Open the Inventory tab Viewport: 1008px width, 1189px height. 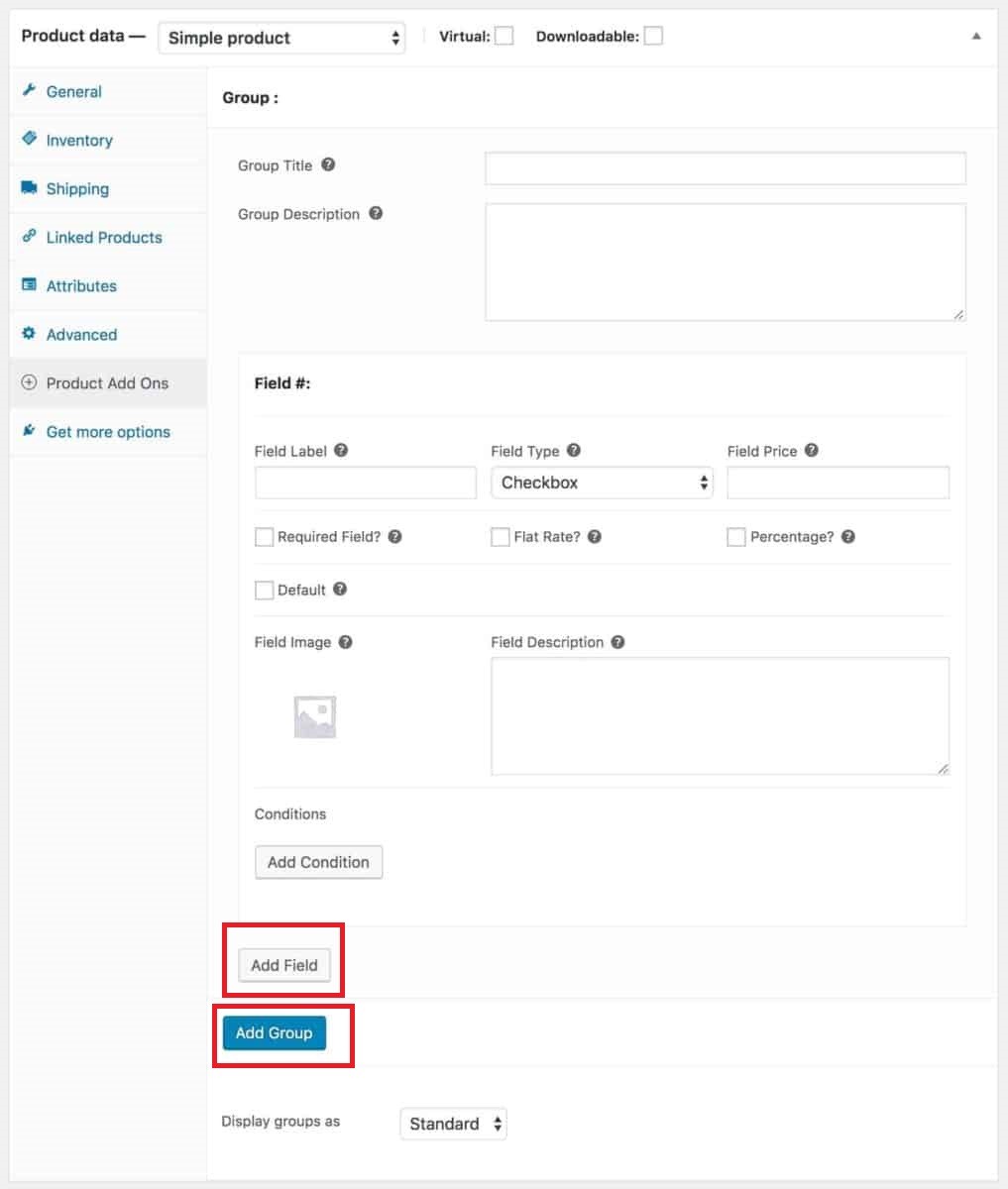(108, 140)
